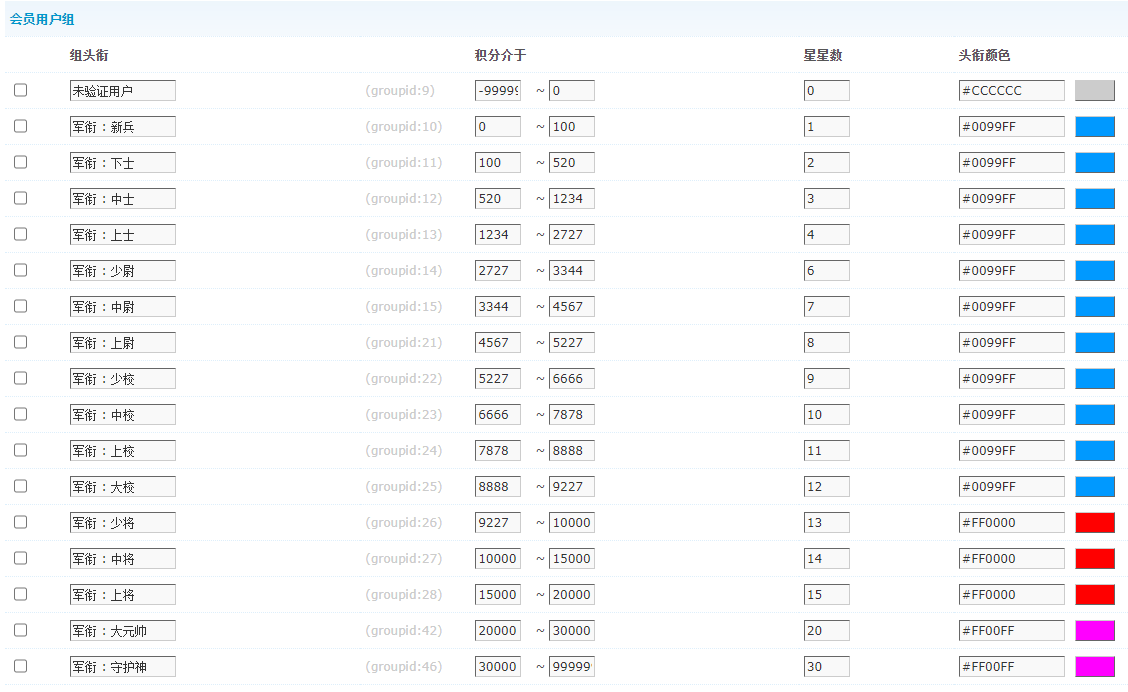The image size is (1128, 692).
Task: Click the (groupid:42) label
Action: click(404, 630)
